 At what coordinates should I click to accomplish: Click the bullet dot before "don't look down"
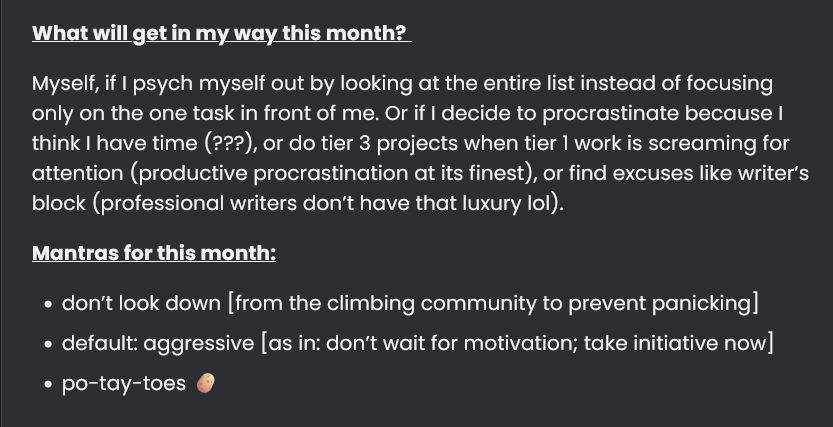click(49, 304)
